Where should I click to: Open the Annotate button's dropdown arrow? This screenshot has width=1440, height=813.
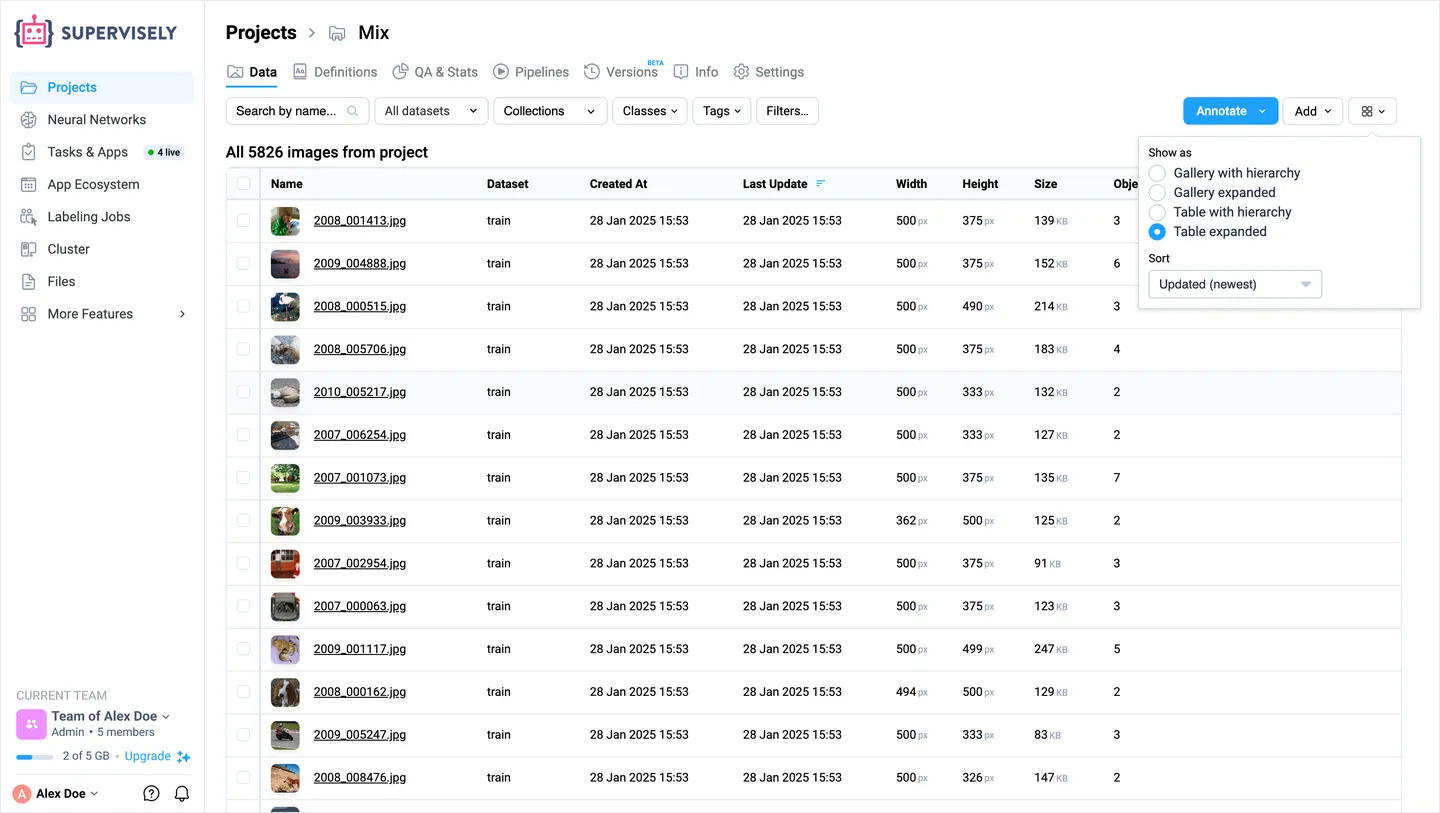coord(1263,111)
